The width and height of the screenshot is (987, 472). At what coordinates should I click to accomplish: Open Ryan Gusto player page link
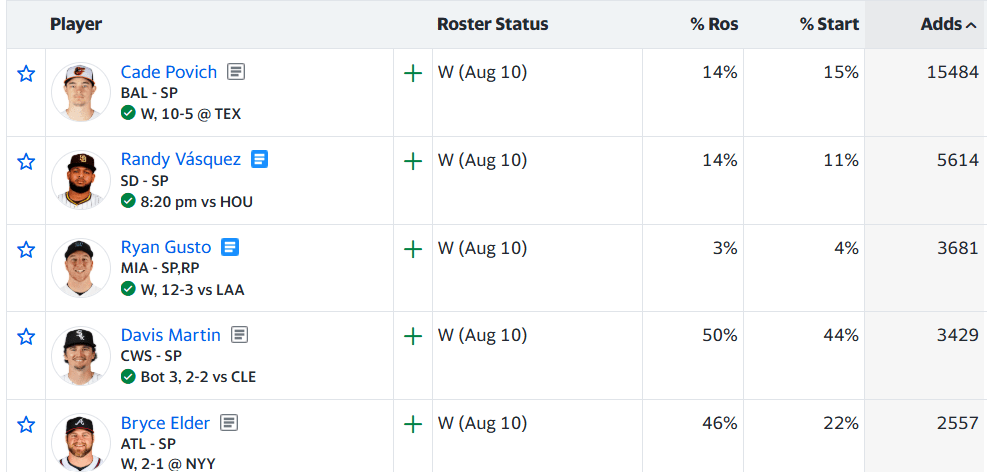pos(166,247)
